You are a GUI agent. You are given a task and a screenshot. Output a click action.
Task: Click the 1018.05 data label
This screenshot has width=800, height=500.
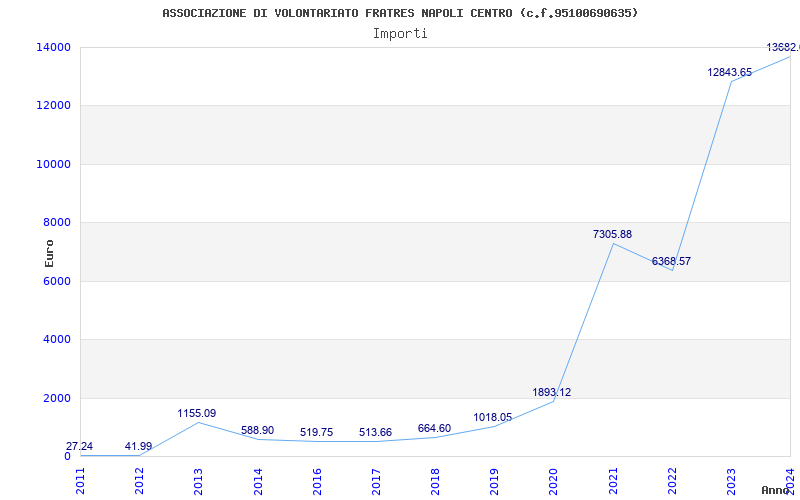point(492,417)
